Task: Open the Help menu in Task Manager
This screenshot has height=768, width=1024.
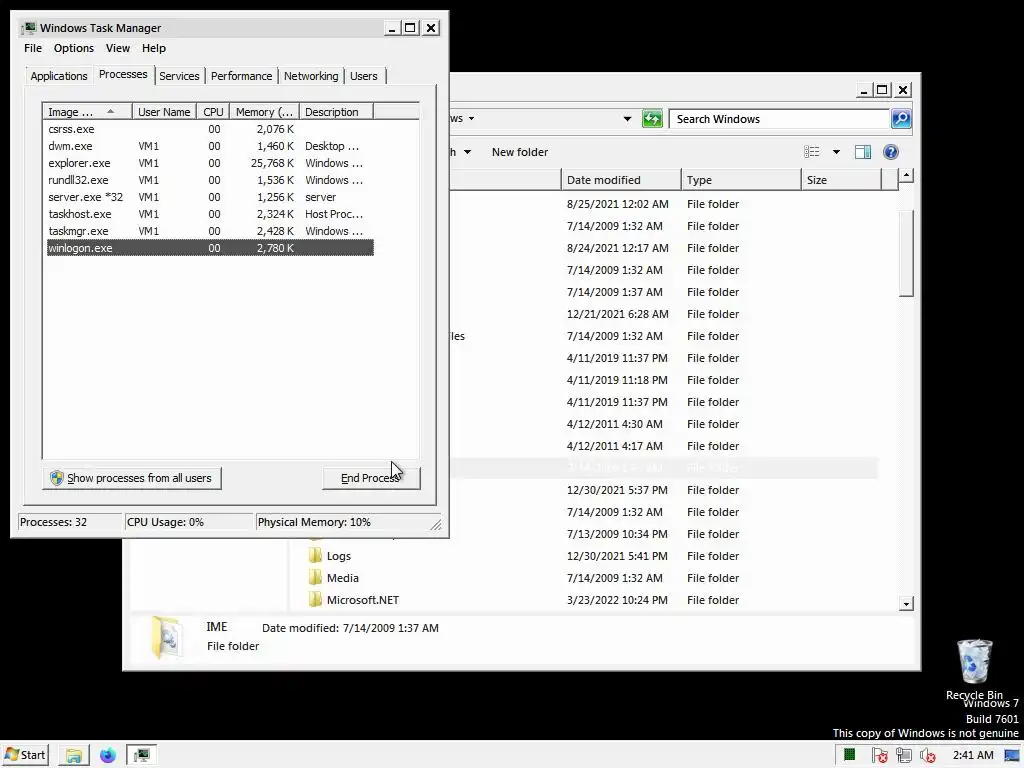Action: (154, 48)
